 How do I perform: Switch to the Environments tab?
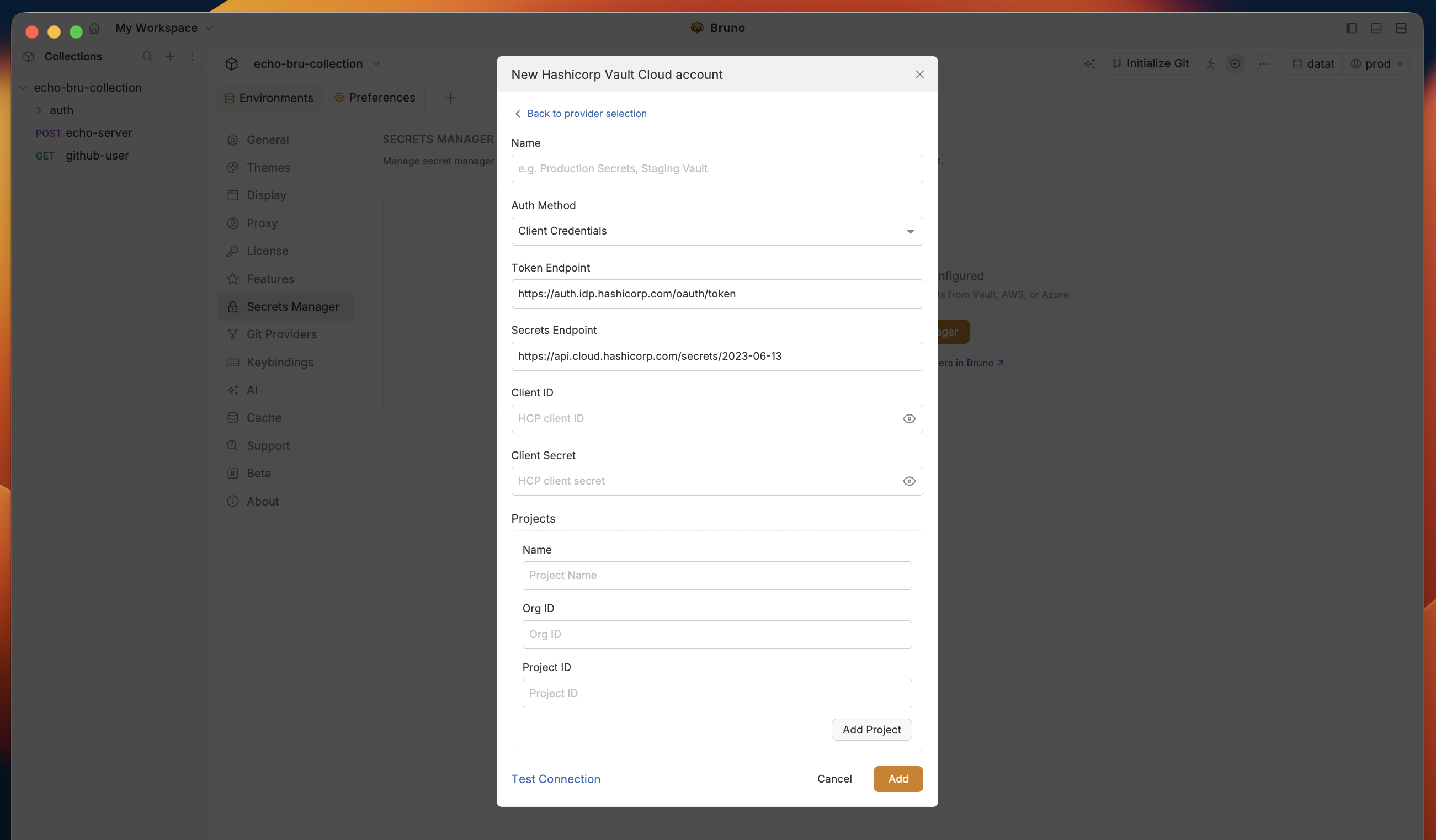269,98
